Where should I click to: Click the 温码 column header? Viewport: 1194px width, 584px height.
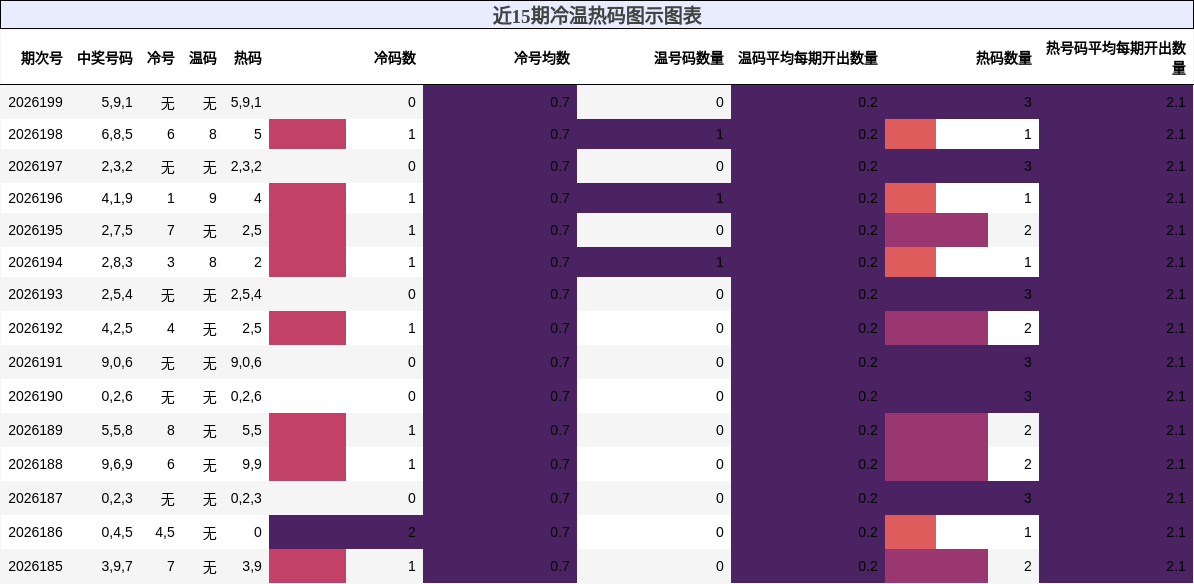coord(203,58)
